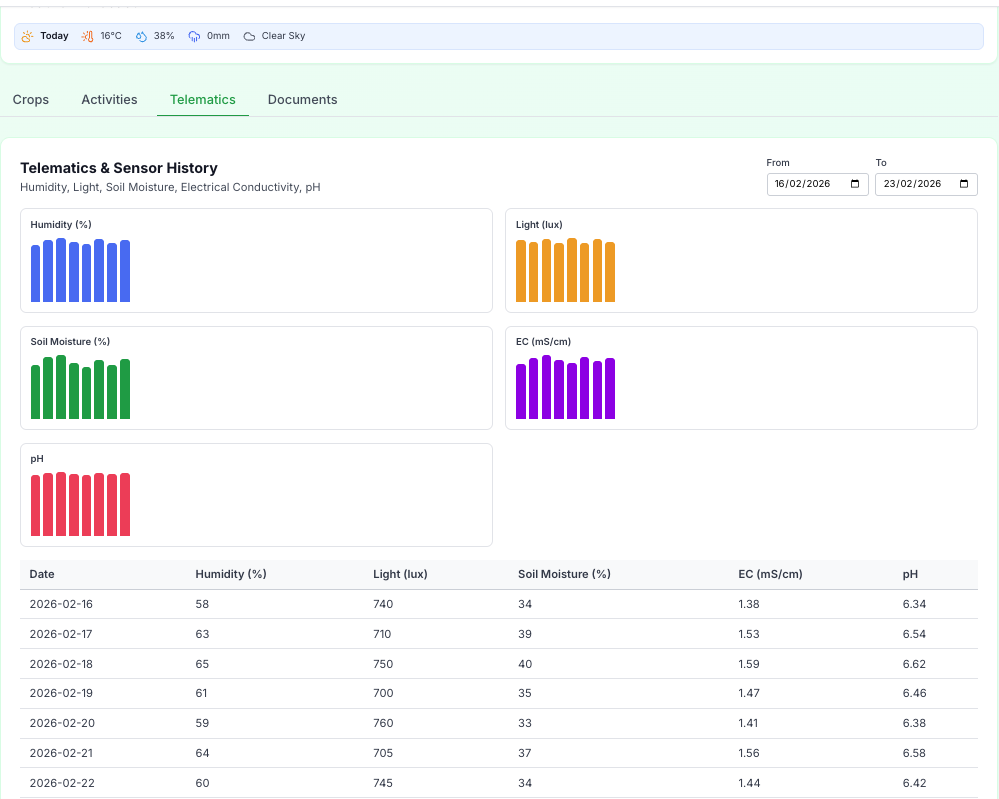This screenshot has height=799, width=999.
Task: Click humidity value 58 for 2026-02-16
Action: pos(202,604)
